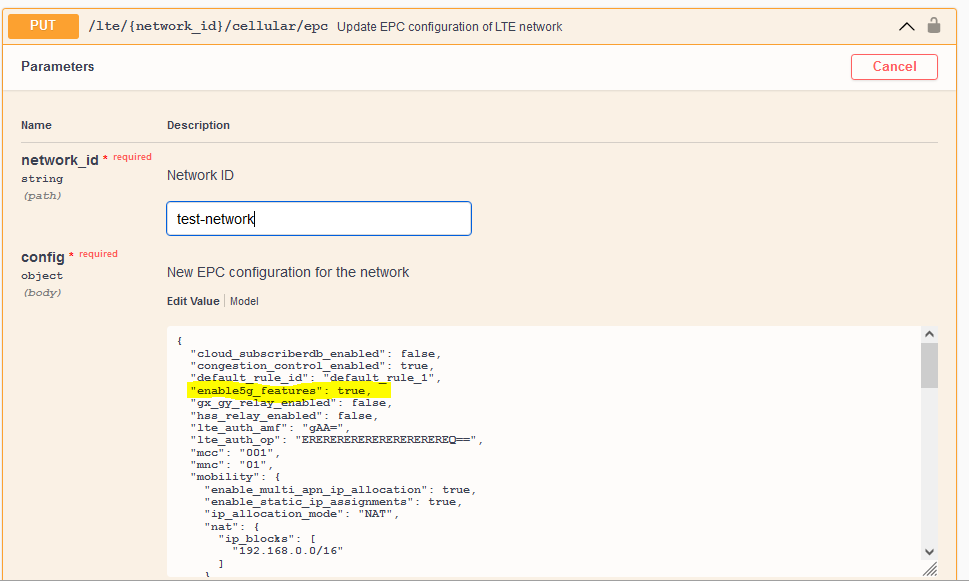Image resolution: width=969 pixels, height=581 pixels.
Task: Click the orange PUT method badge
Action: [x=43, y=25]
